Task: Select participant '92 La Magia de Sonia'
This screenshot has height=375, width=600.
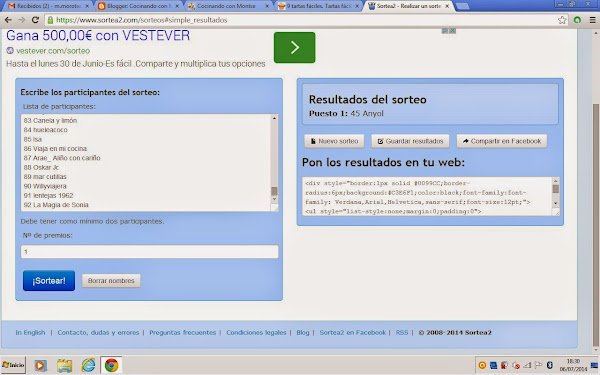Action: 56,205
